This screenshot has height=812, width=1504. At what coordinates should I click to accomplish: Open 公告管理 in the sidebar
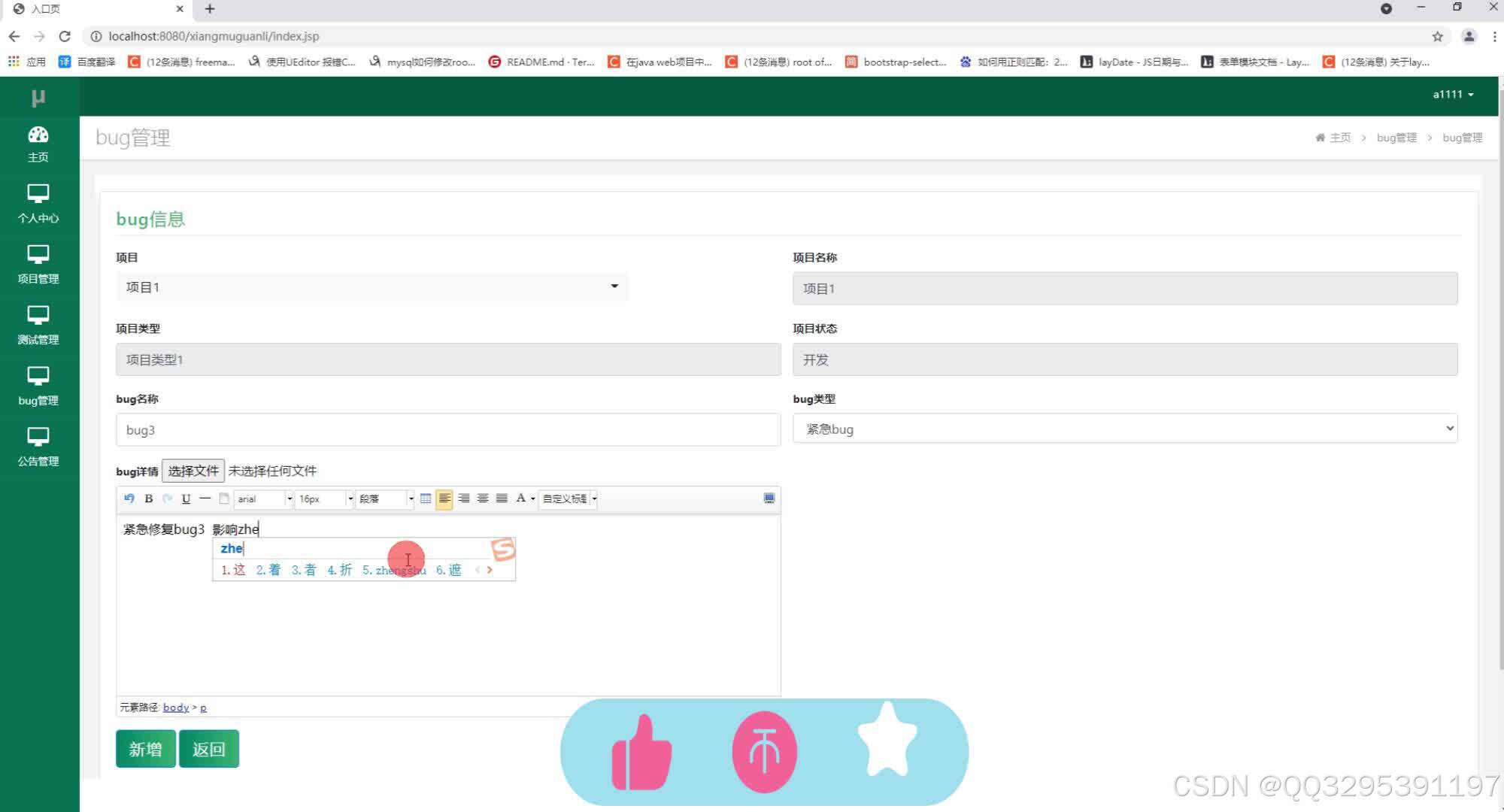(38, 448)
